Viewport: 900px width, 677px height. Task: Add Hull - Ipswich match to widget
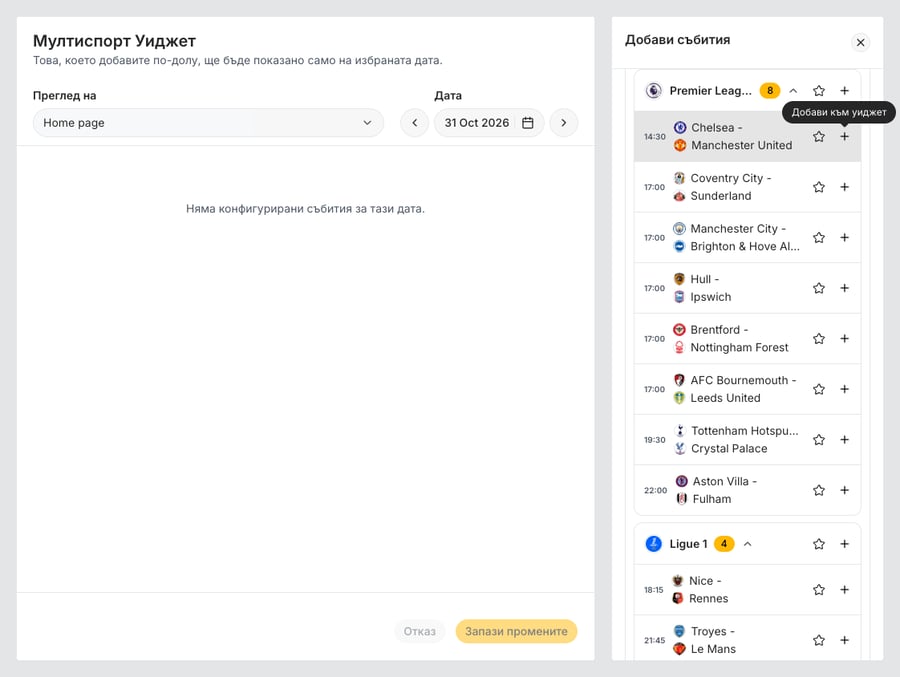pyautogui.click(x=844, y=288)
